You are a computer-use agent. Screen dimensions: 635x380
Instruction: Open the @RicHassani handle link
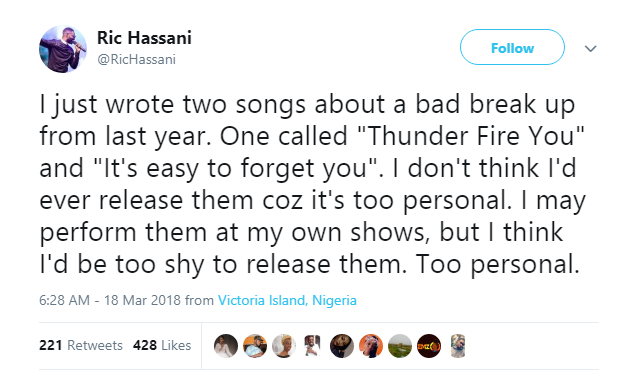click(136, 60)
